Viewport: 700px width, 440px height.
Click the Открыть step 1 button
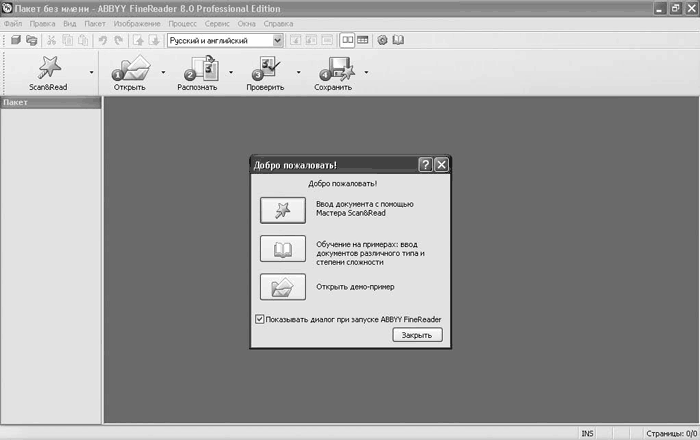coord(130,73)
